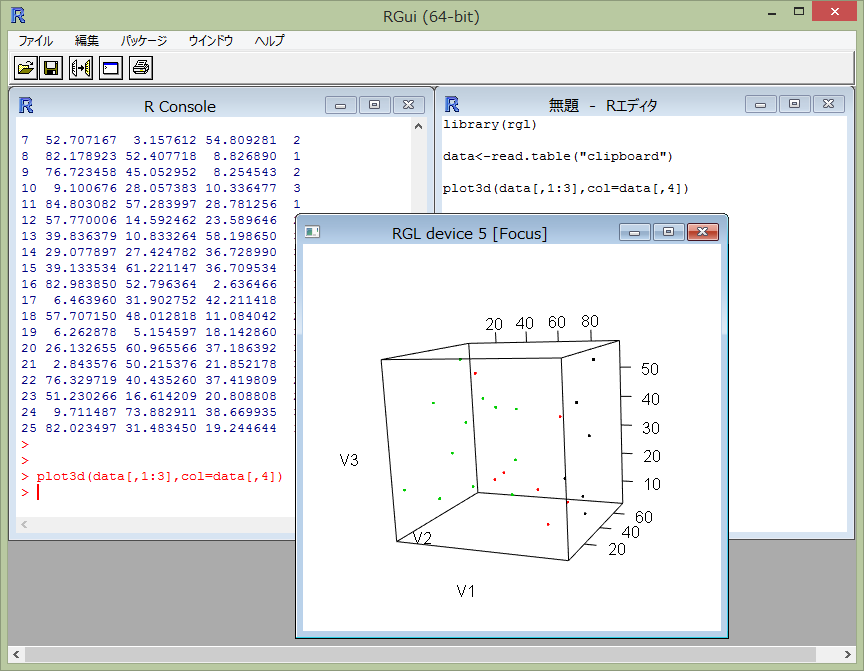The image size is (864, 671).
Task: Click the R logo icon on the Rエディタ titlebar
Action: pos(450,104)
